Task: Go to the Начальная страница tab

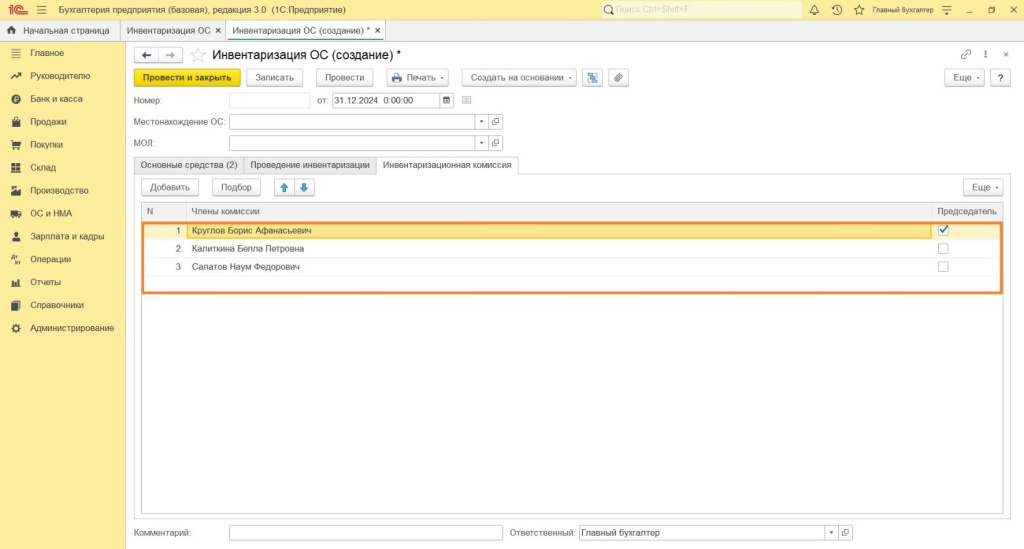Action: [59, 31]
